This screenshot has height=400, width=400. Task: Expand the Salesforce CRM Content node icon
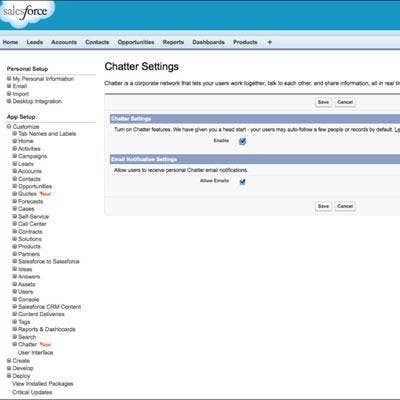[x=15, y=307]
